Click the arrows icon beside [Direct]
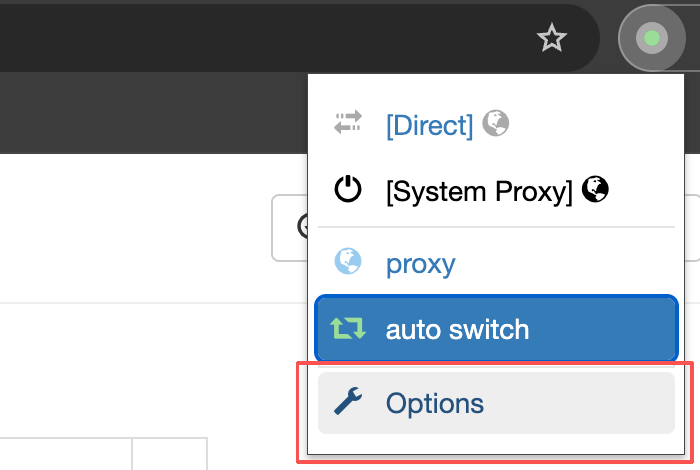Screen dimensions: 700x470 pos(348,123)
